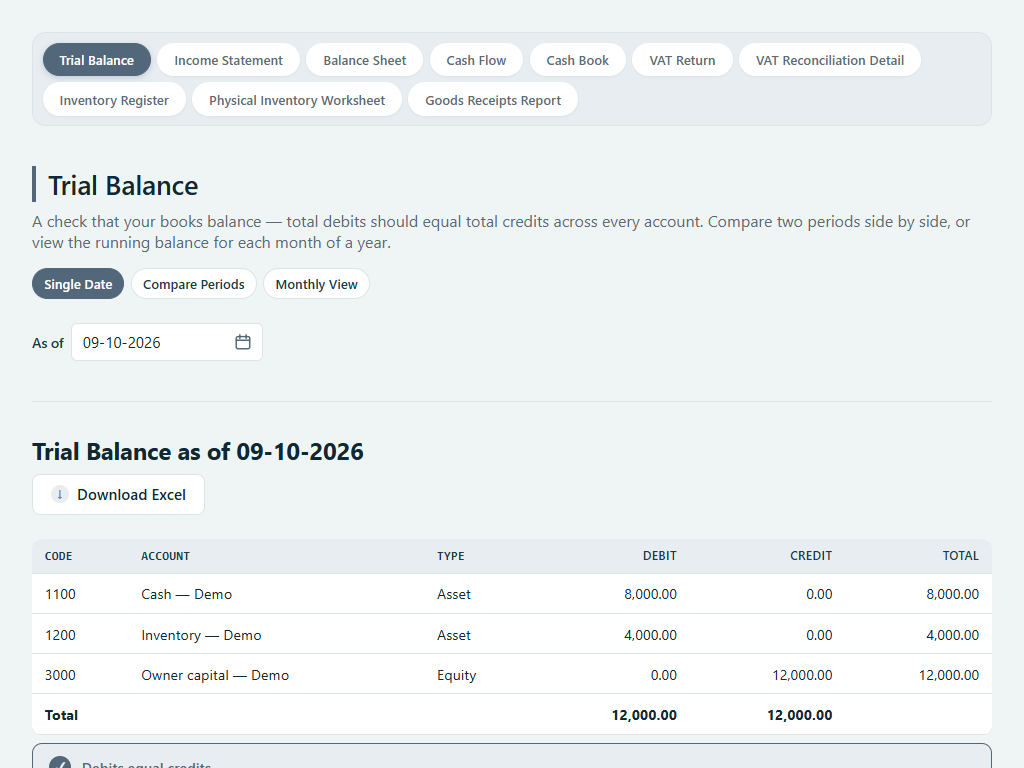Click account code 1100
The width and height of the screenshot is (1024, 768).
(x=60, y=594)
